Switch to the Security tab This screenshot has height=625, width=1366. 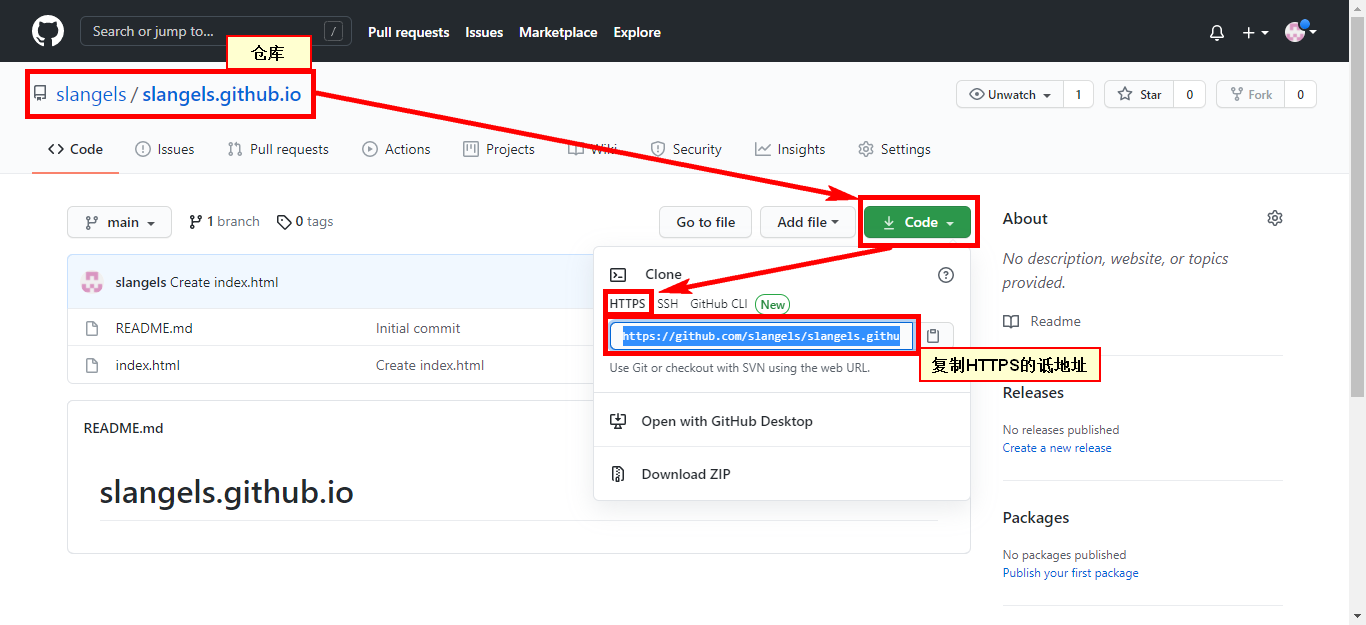tap(686, 149)
